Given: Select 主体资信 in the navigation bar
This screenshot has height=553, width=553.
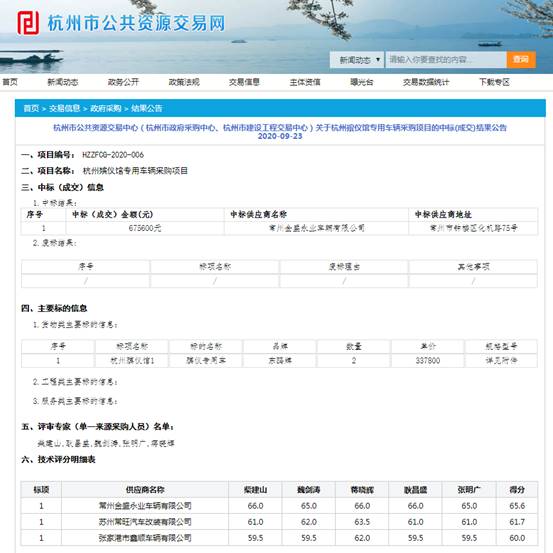Looking at the screenshot, I should pyautogui.click(x=305, y=82).
